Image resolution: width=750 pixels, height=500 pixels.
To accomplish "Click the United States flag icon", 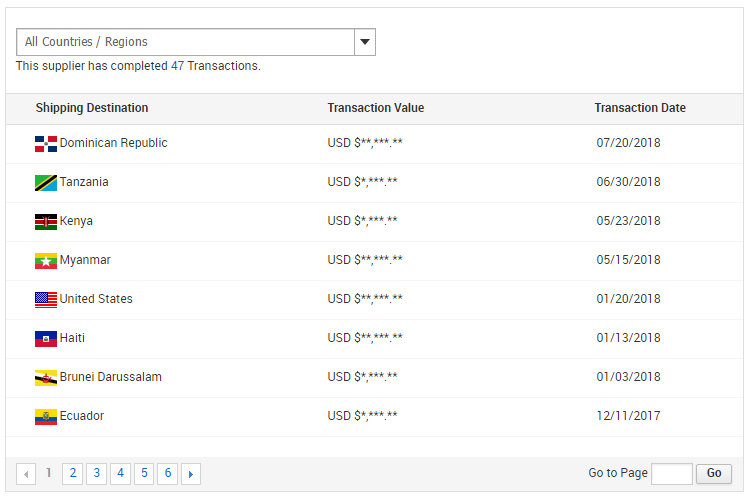I will 46,300.
